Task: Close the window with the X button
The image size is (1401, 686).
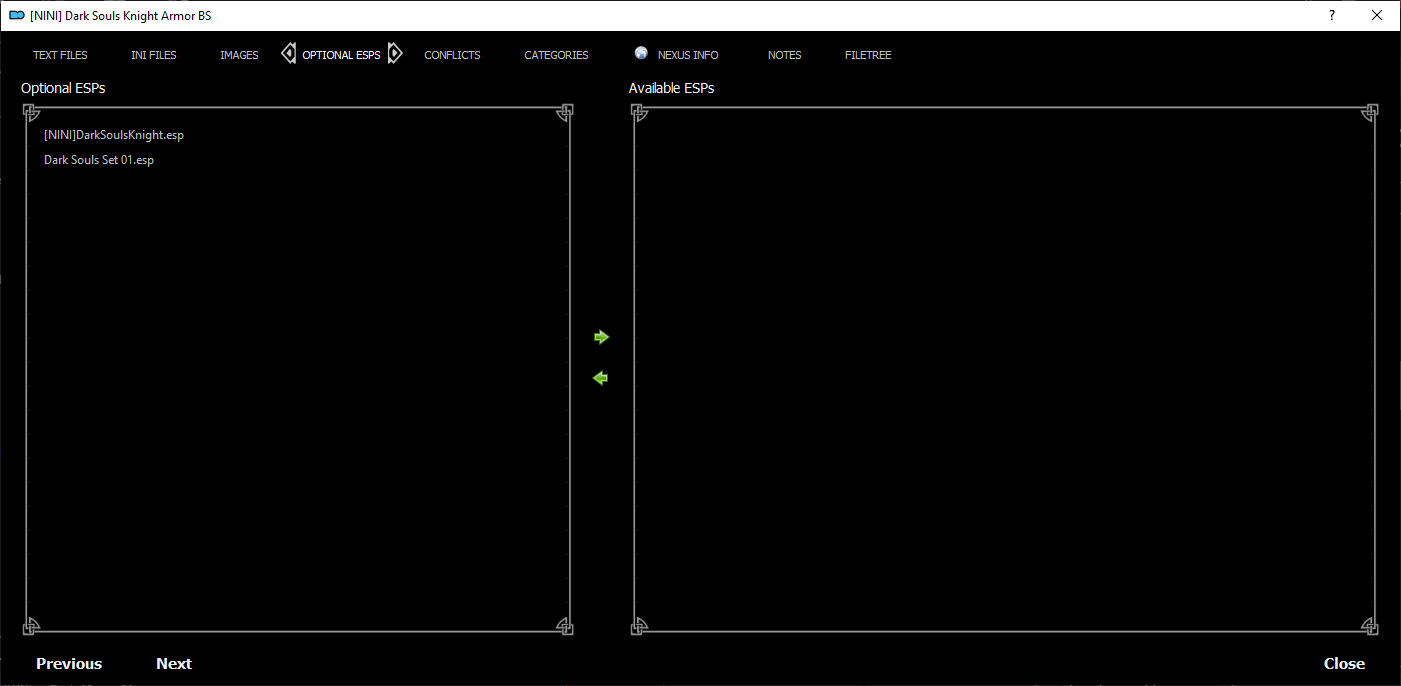Action: 1377,15
